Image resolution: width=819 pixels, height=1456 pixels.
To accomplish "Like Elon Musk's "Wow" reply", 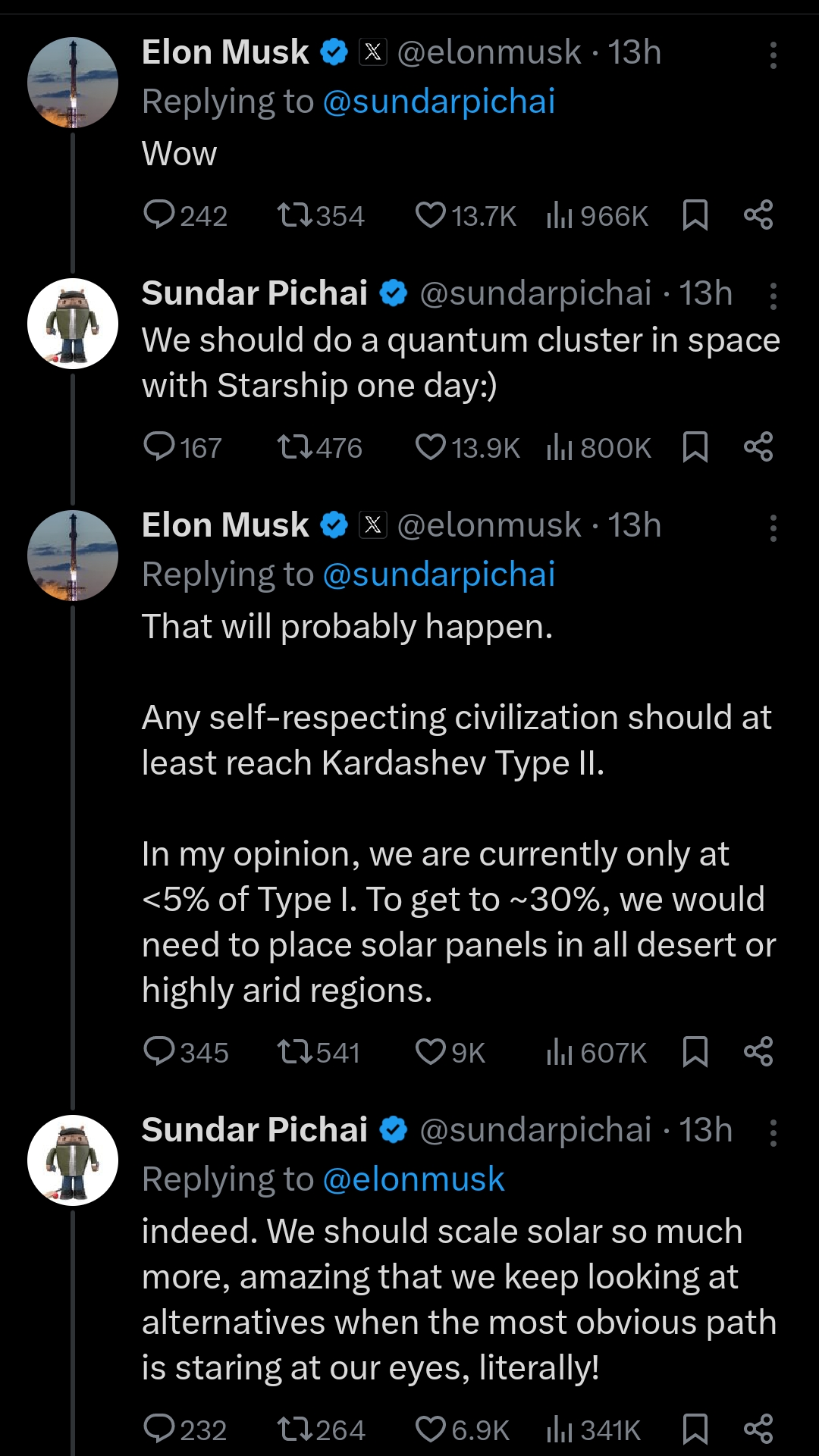I will (x=431, y=215).
